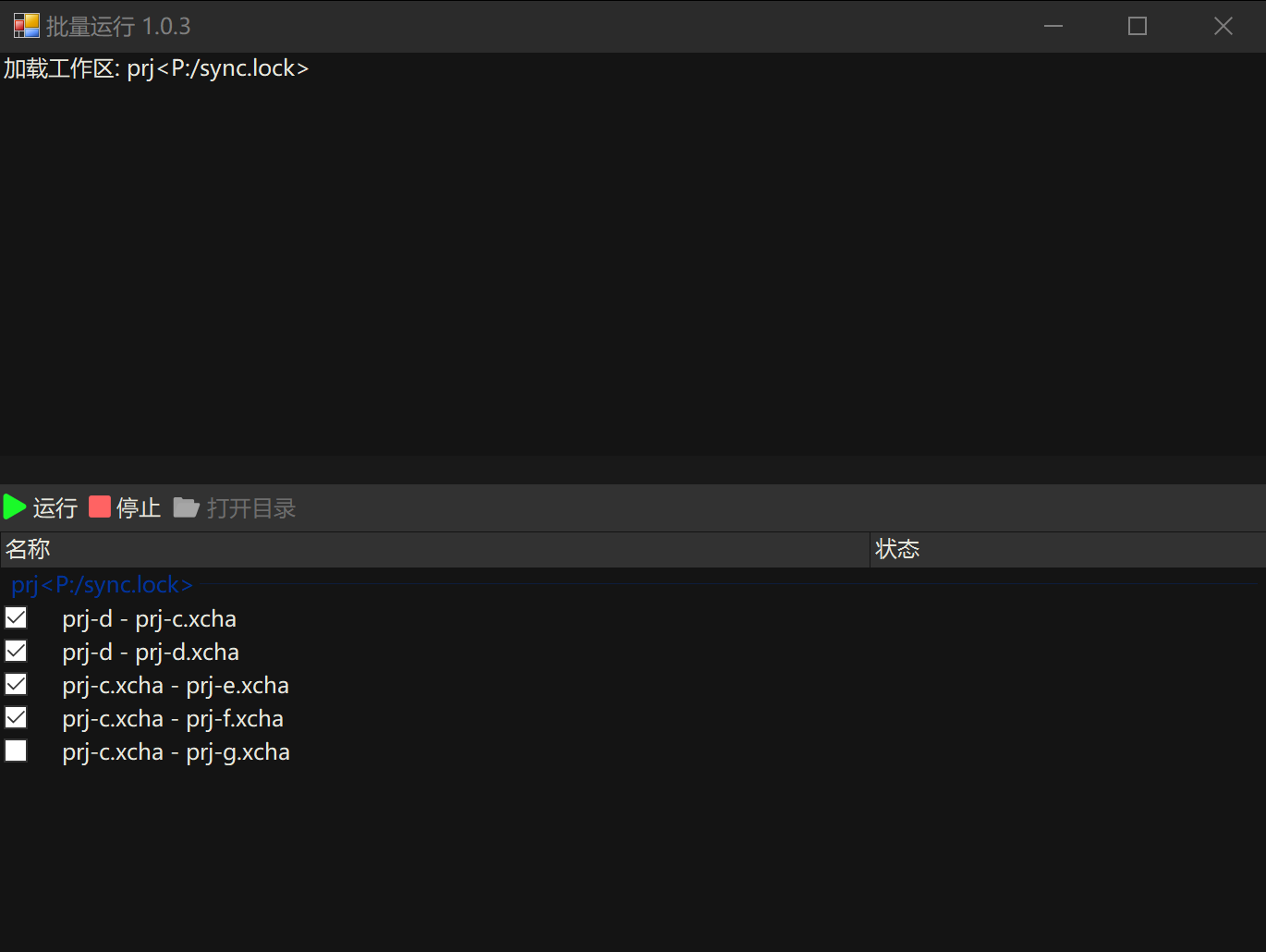
Task: Click the green Run play icon
Action: click(15, 507)
